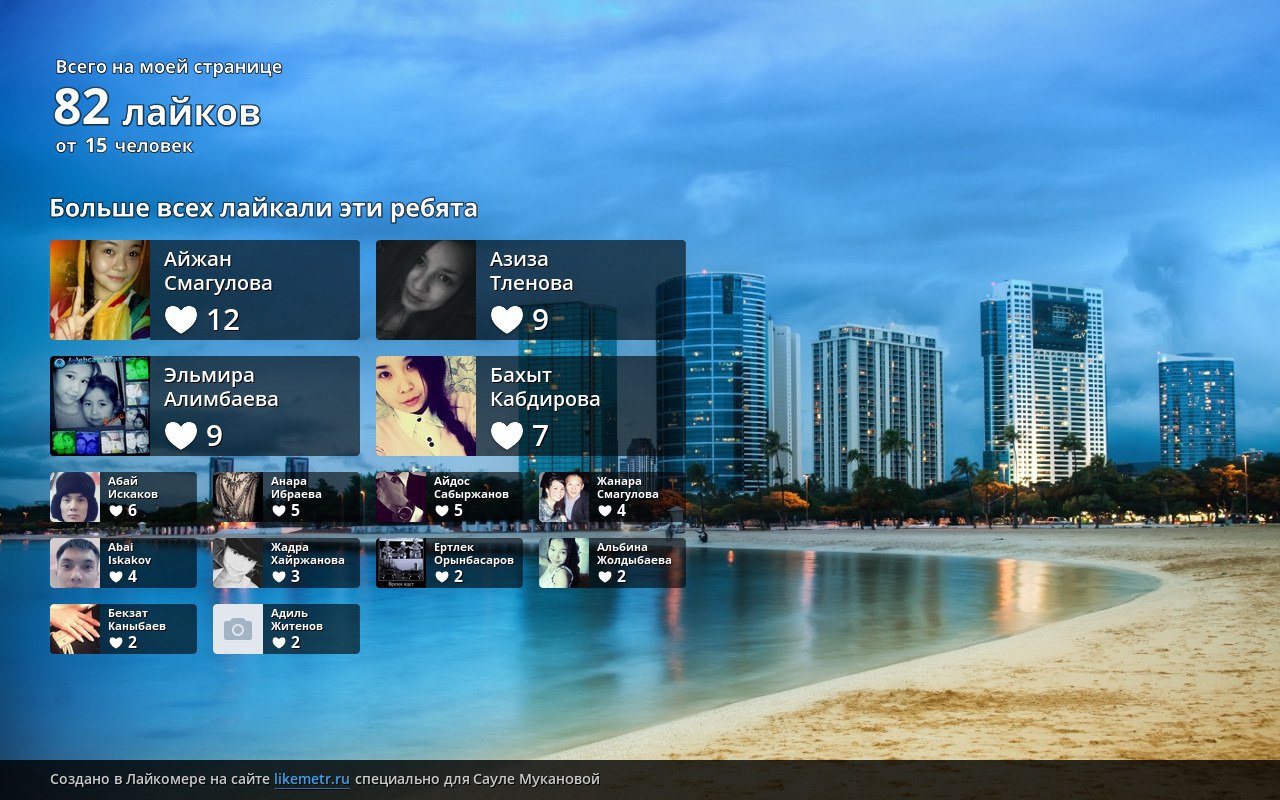Screen dimensions: 1280x800
Task: Click Айдос Сабыржанов's small avatar
Action: coord(401,497)
